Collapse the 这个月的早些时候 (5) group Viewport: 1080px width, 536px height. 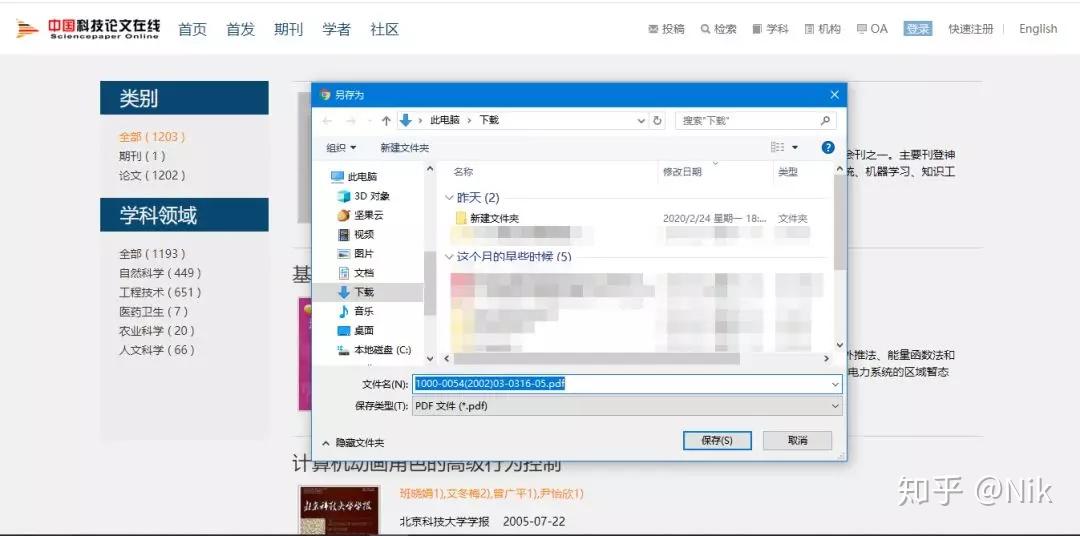(450, 257)
